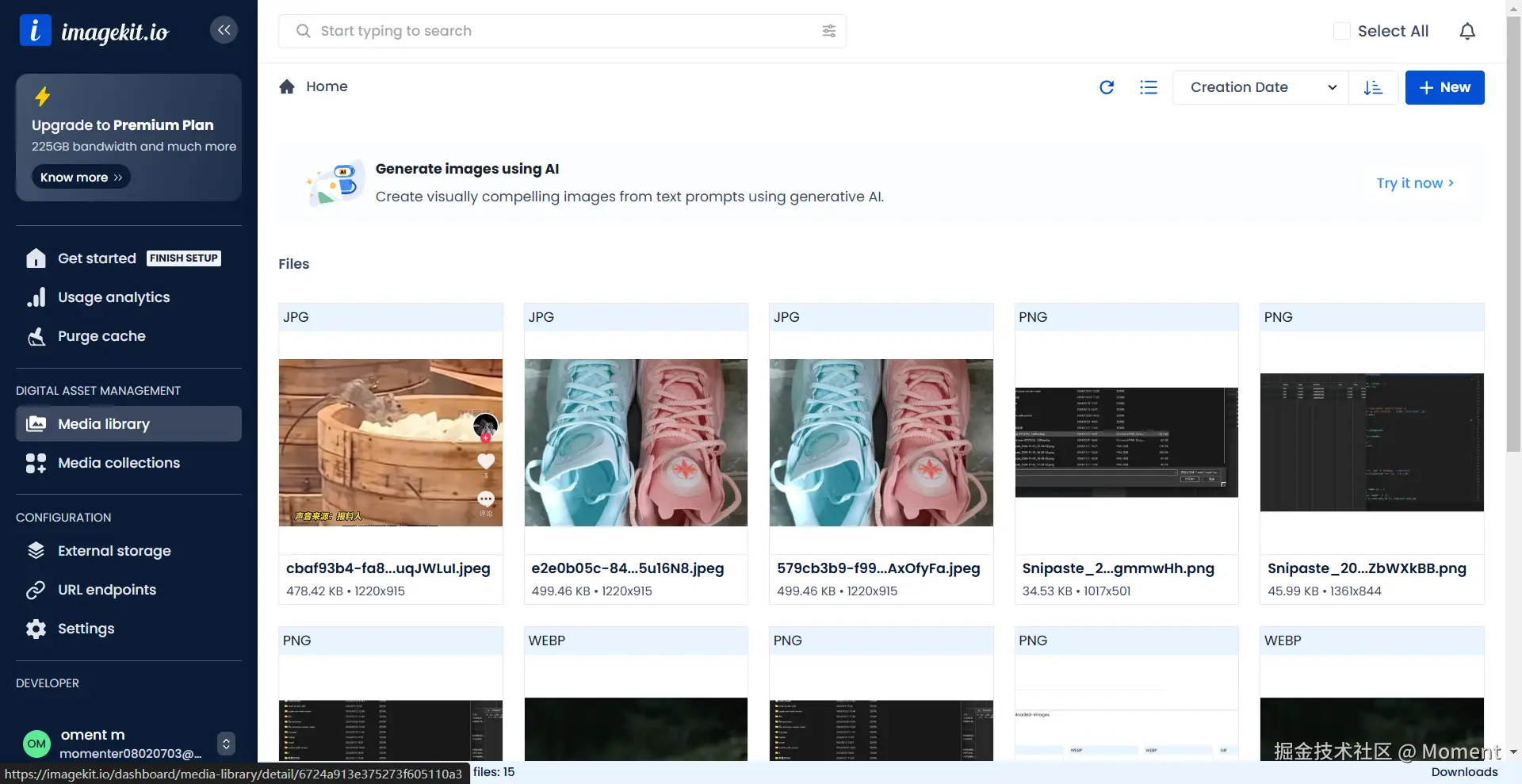
Task: Click the Media library picture icon
Action: pyautogui.click(x=36, y=424)
